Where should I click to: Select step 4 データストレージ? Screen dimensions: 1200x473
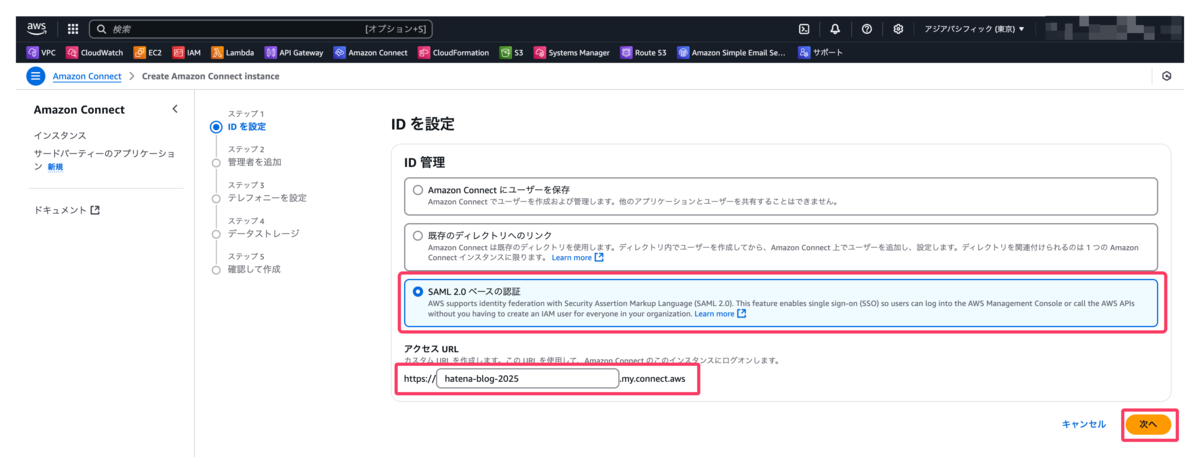pos(263,233)
